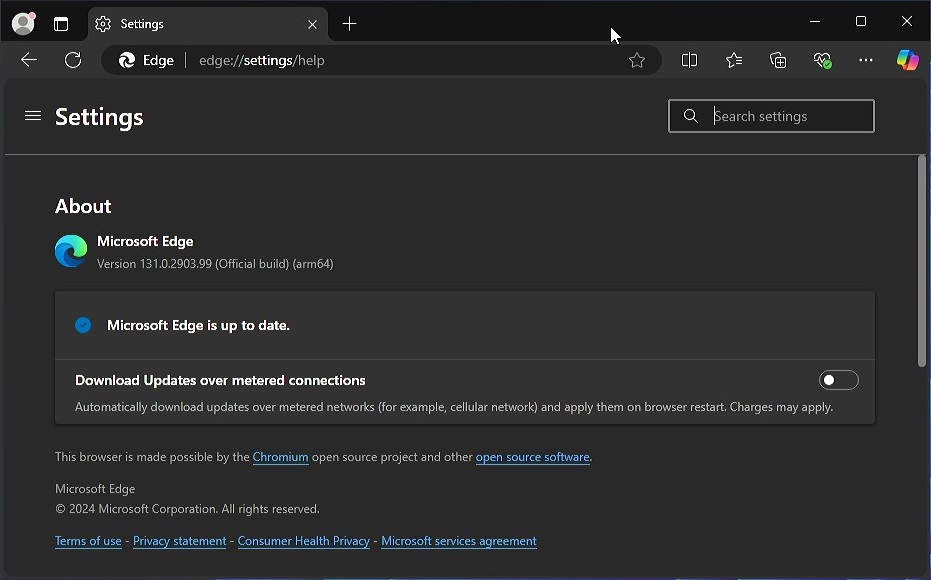Viewport: 931px width, 580px height.
Task: Expand the Settings hamburger navigation menu
Action: coord(33,116)
